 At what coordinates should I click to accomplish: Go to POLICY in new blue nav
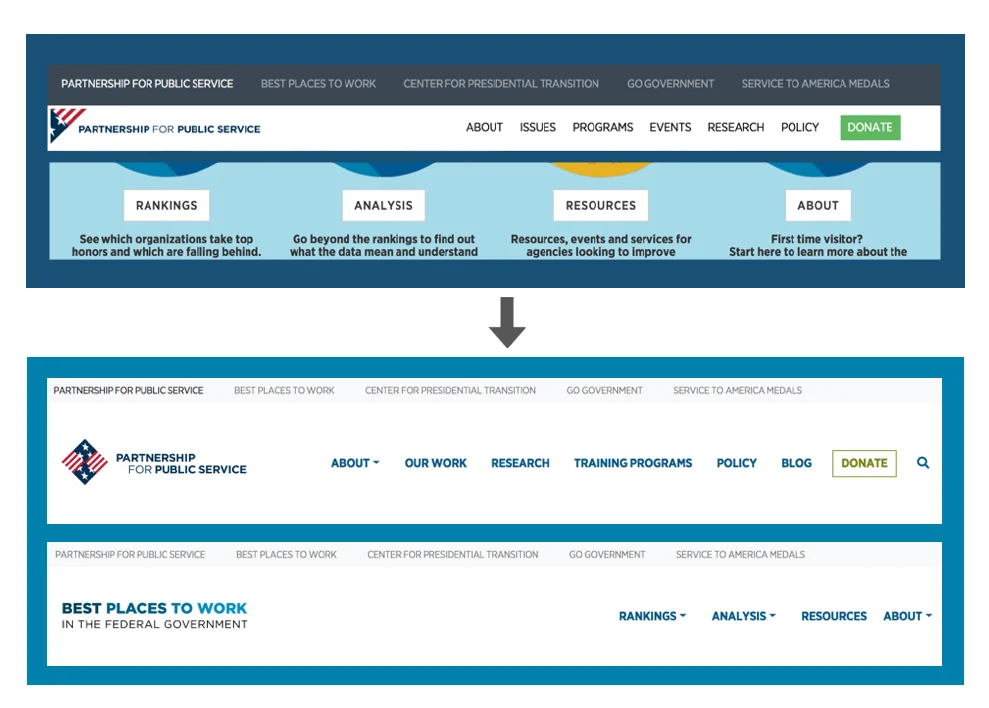pos(736,463)
